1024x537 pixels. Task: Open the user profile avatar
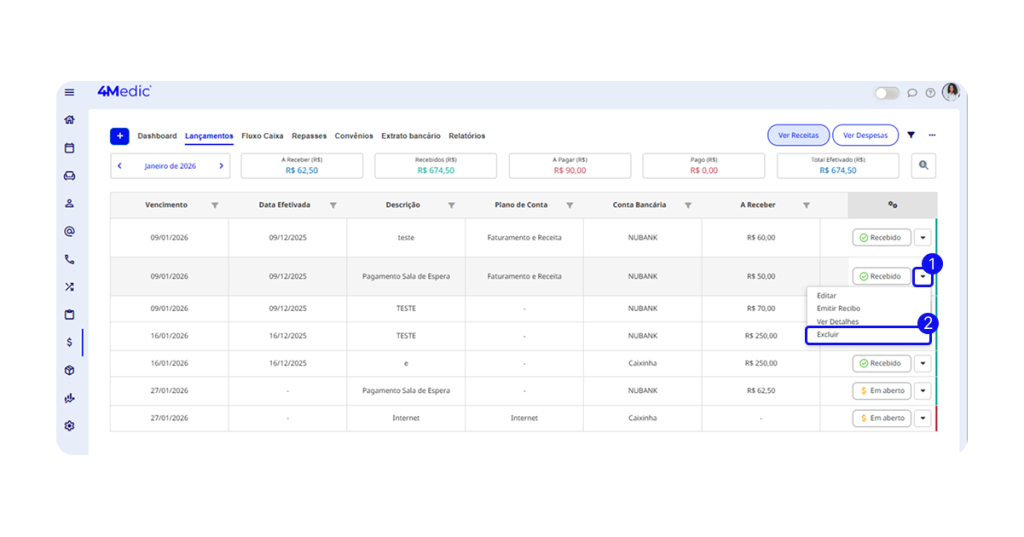(950, 92)
